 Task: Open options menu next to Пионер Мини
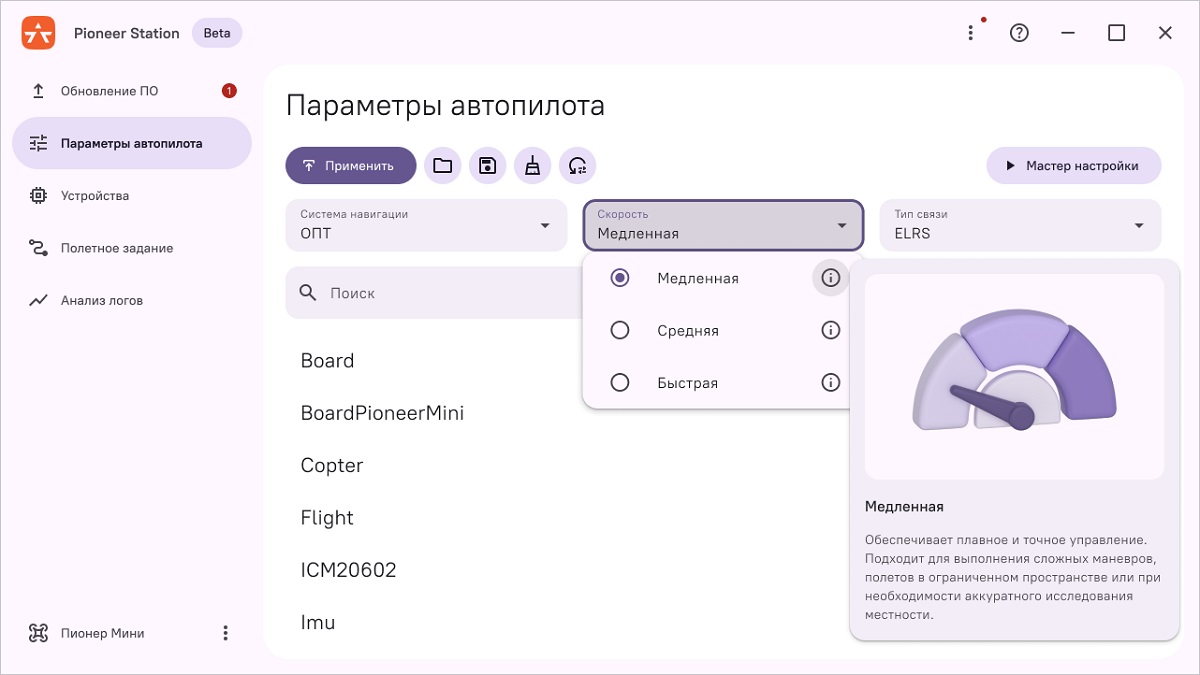225,633
